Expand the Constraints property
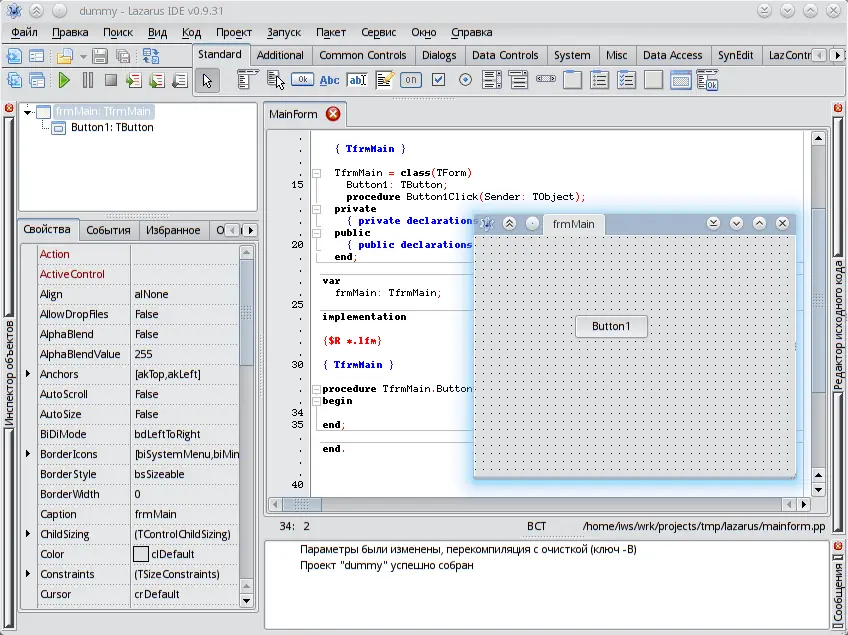Screen dimensions: 848x635 tap(28, 573)
